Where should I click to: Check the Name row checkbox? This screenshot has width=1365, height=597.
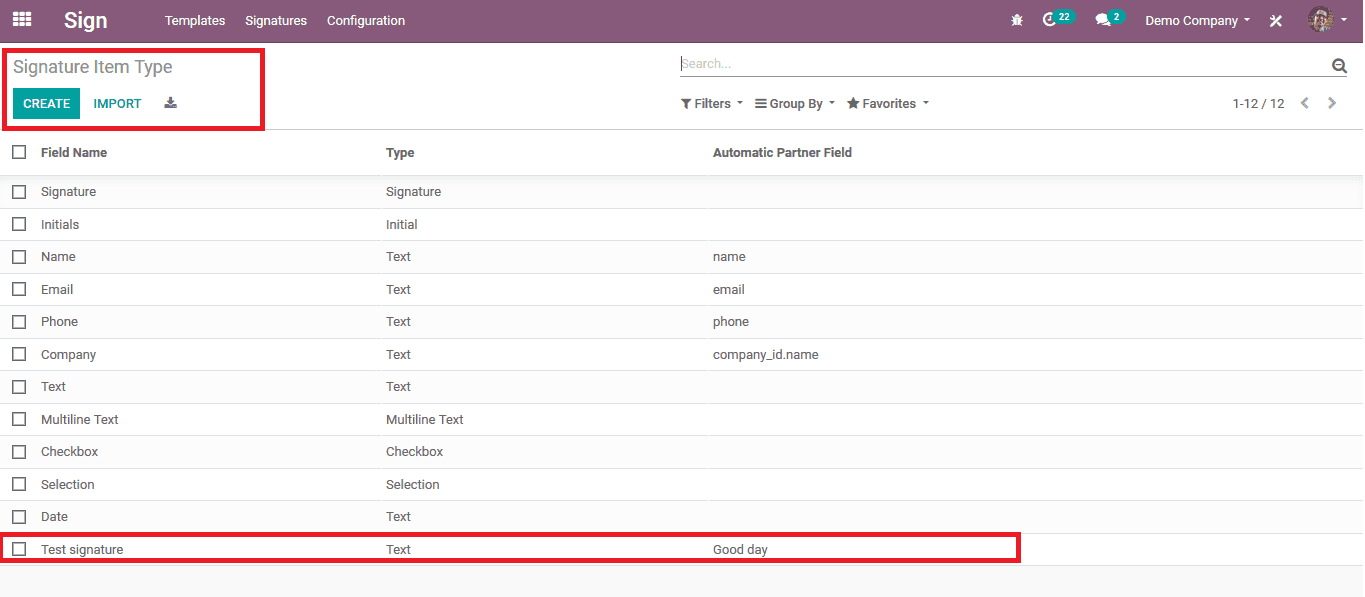[19, 256]
